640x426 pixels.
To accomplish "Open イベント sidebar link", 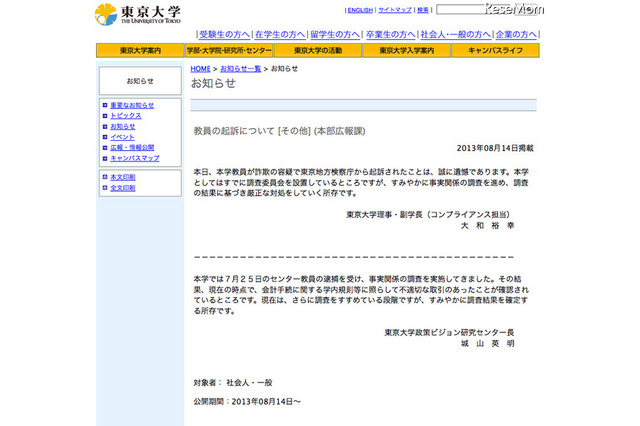I will 122,137.
